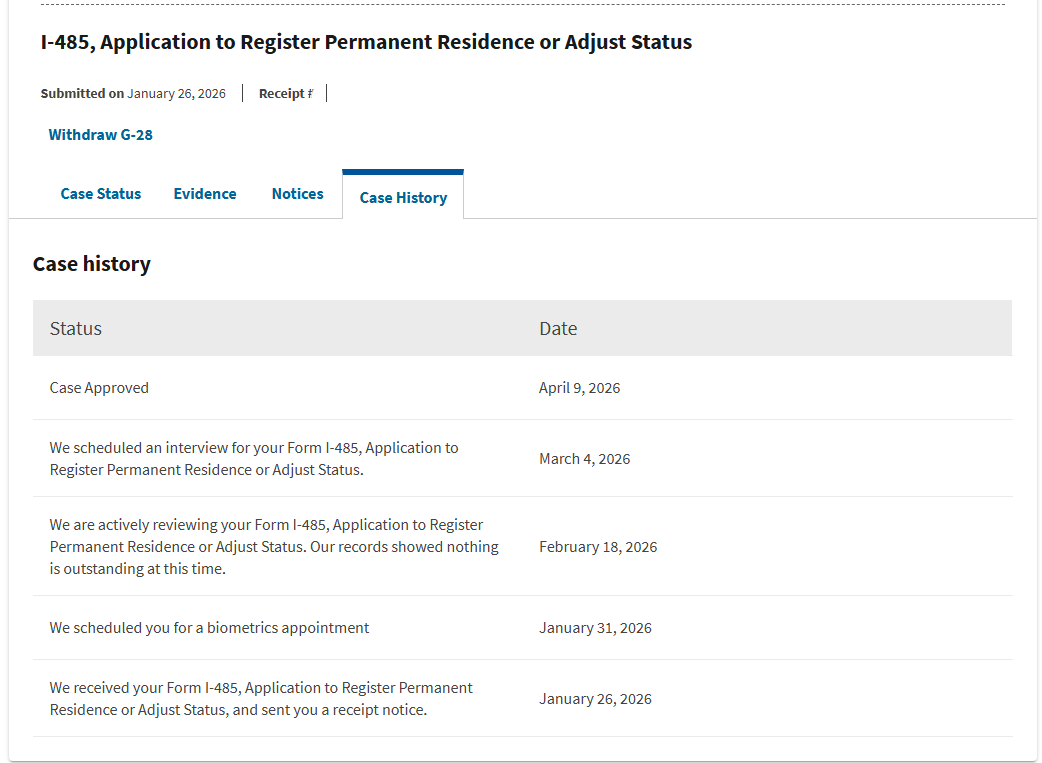
Task: Open the Notices tab
Action: 298,194
